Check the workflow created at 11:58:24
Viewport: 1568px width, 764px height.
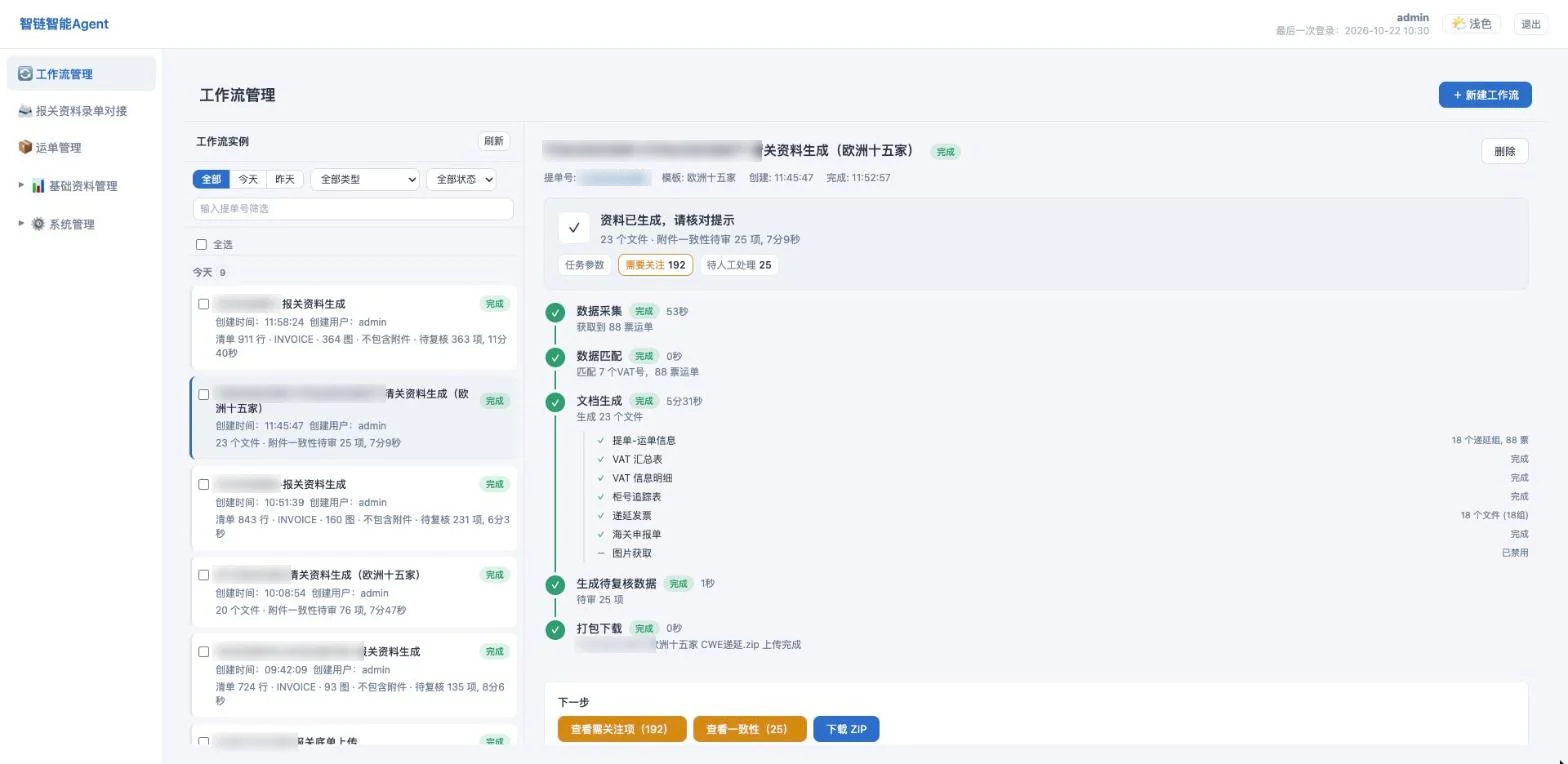(204, 304)
